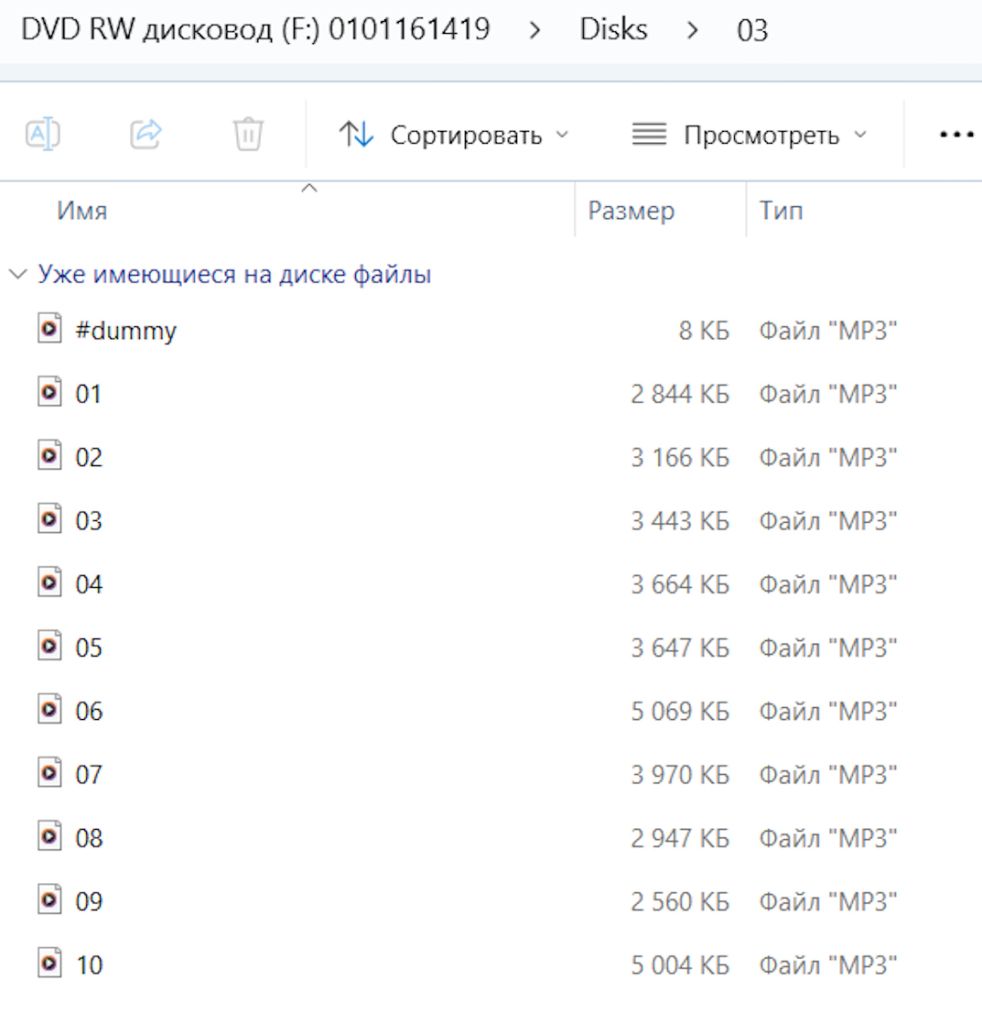Open the three-dot more options menu
982x1024 pixels.
point(956,135)
